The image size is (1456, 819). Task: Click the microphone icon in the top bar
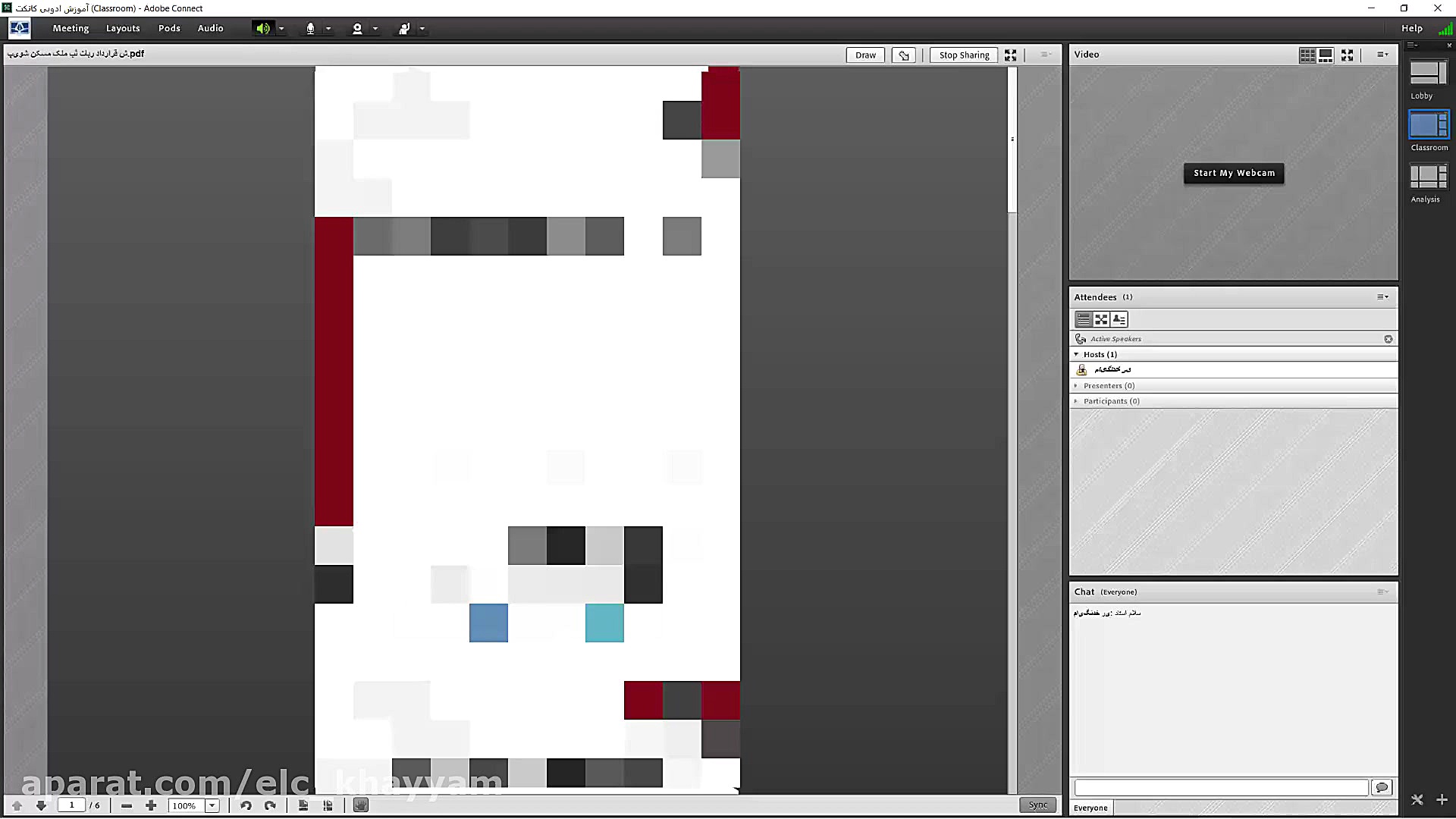coord(310,28)
